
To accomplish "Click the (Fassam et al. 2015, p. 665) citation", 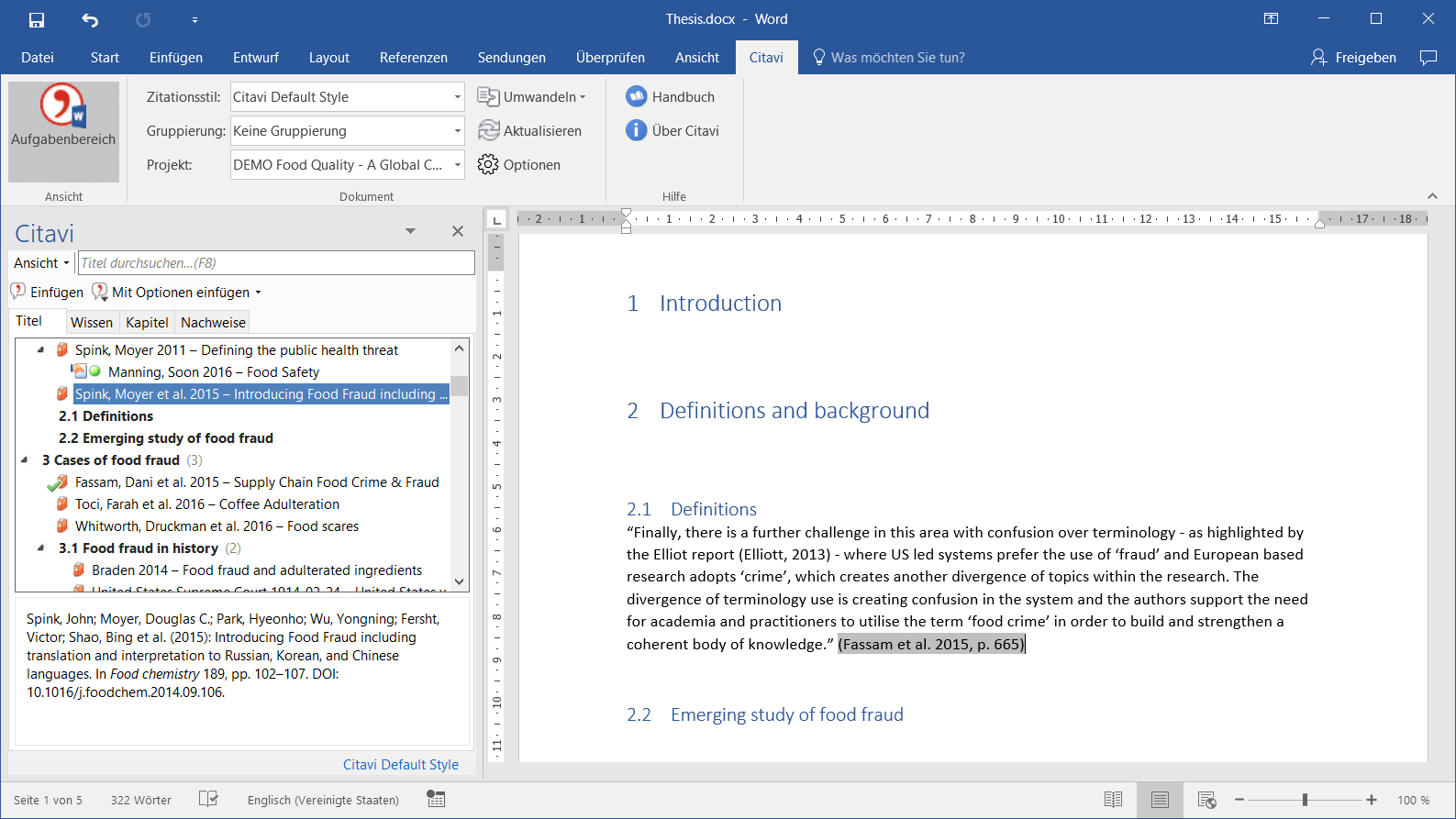I will point(931,644).
